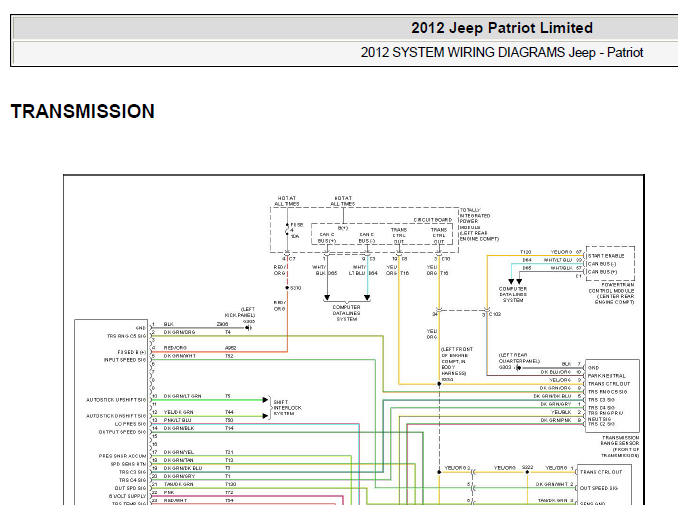
Task: Click '2012 SYSTEM WIRING DIAGRAMS Jeep - Patriot' subtitle
Action: click(x=502, y=52)
